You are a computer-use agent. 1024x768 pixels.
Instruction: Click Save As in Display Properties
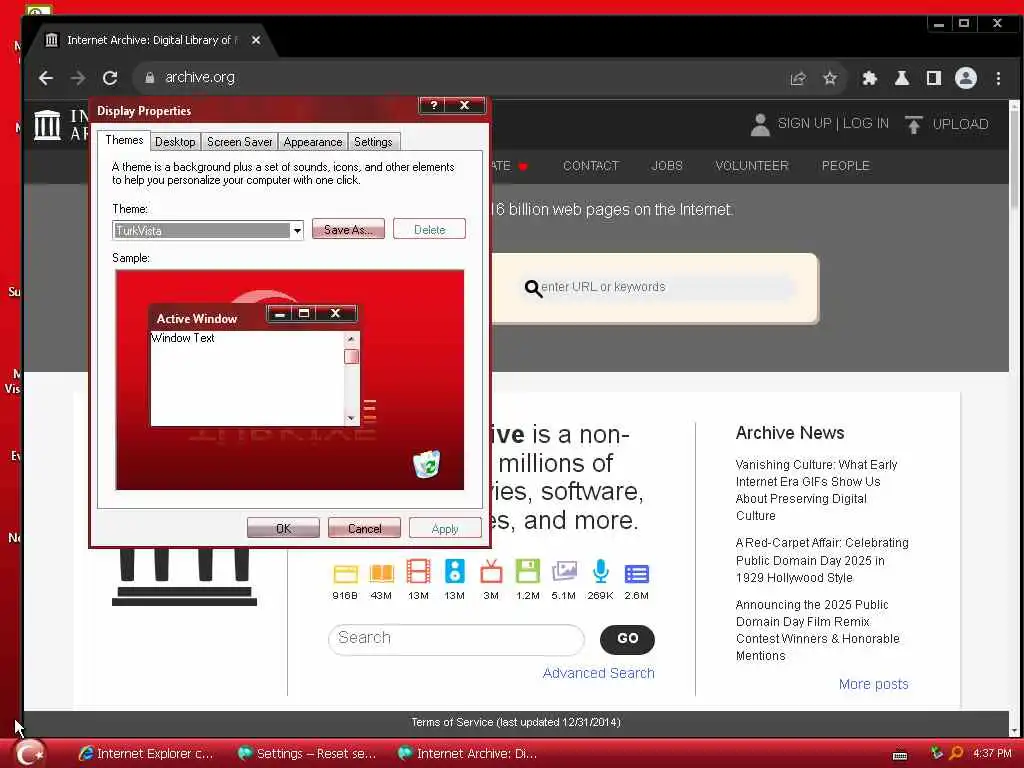[348, 229]
